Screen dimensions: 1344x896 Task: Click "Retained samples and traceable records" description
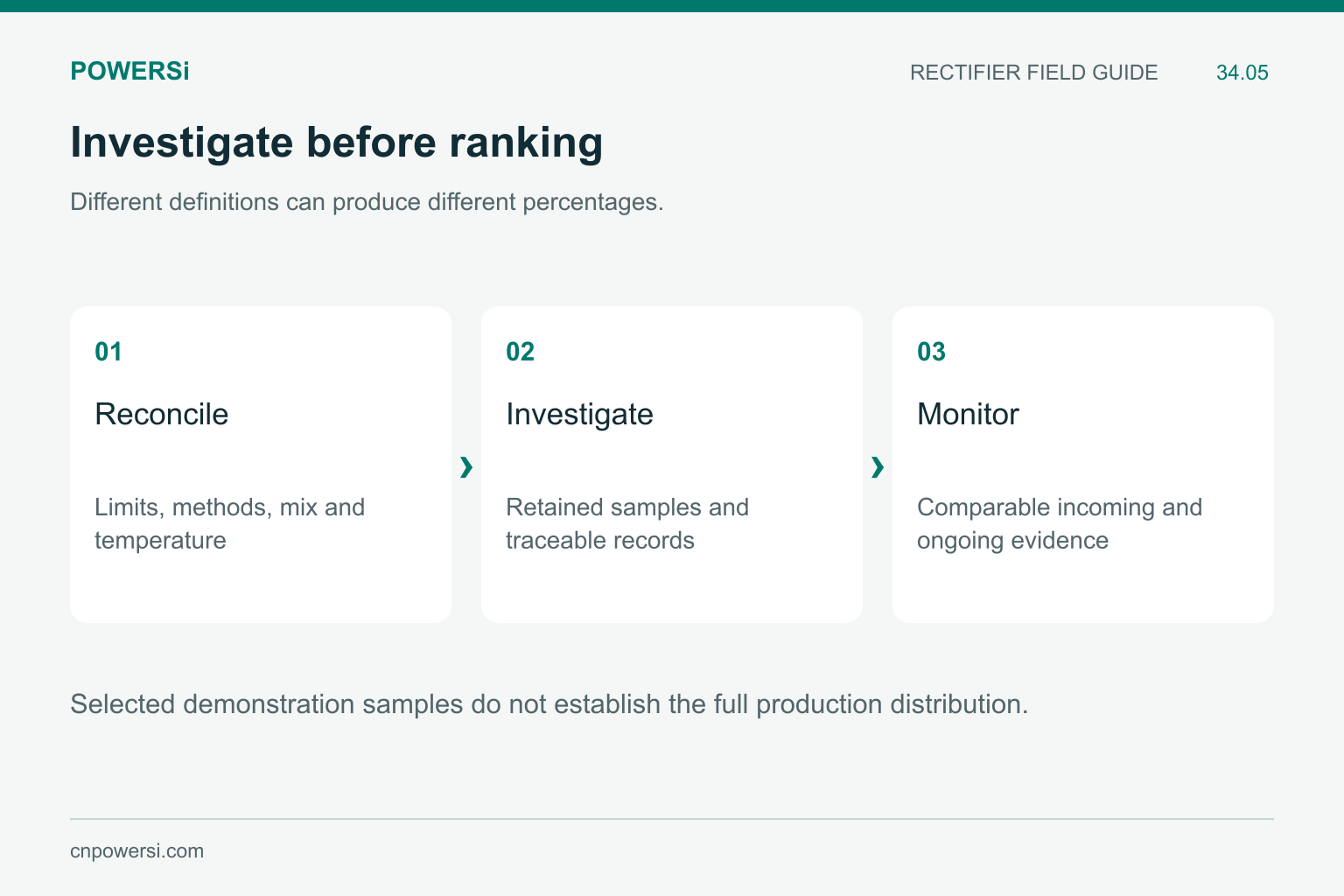coord(627,523)
